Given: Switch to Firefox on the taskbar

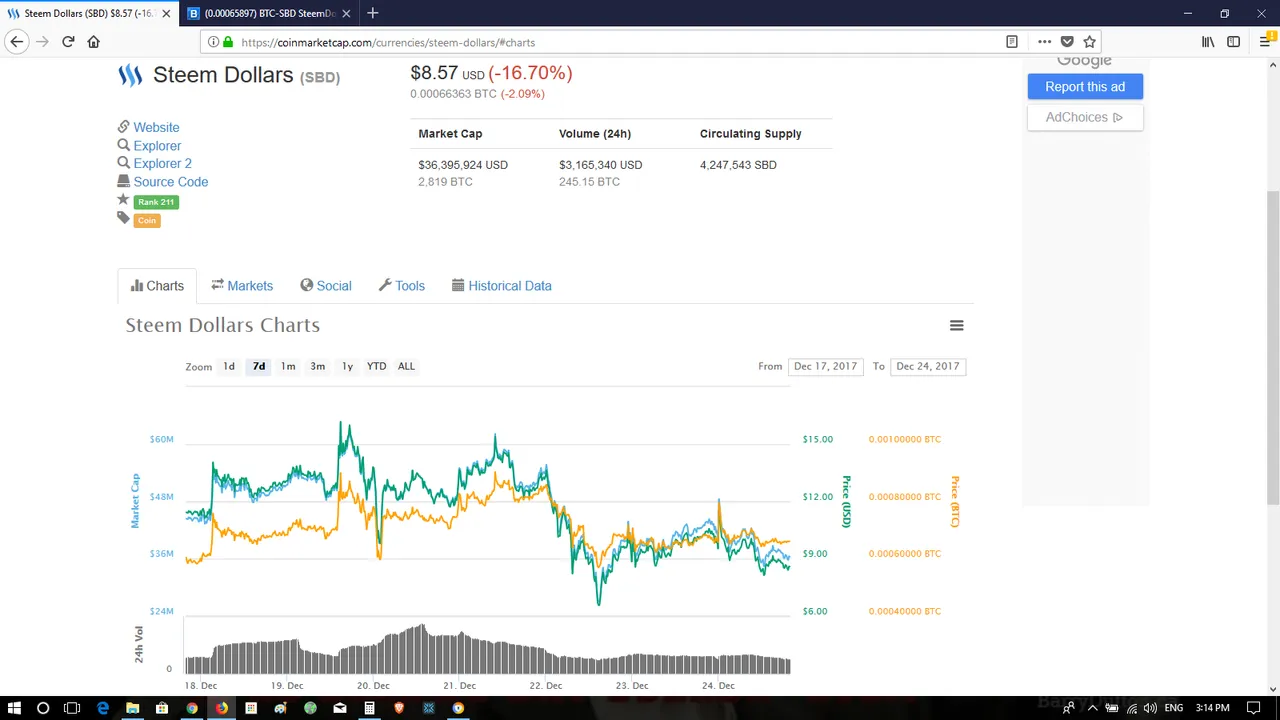Looking at the screenshot, I should point(221,708).
